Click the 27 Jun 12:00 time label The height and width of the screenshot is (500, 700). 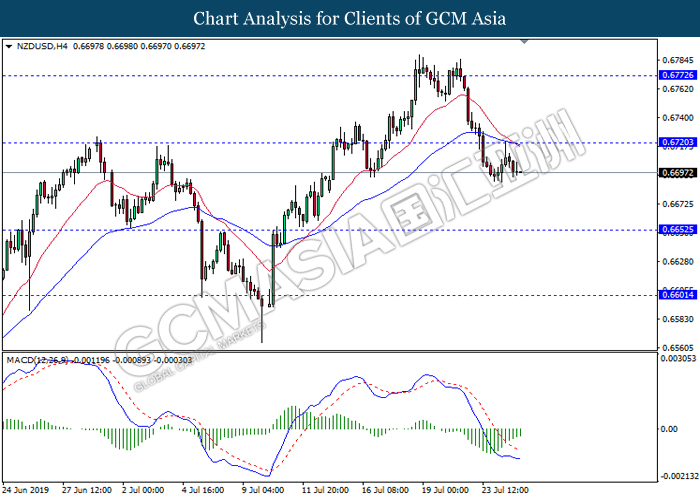87,490
